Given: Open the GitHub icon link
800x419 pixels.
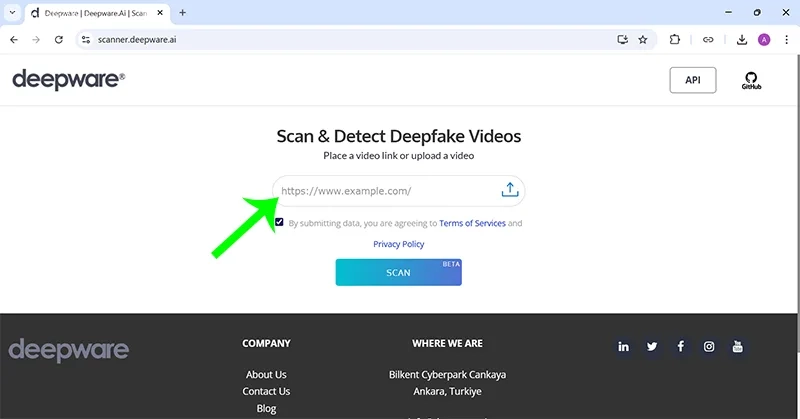Looking at the screenshot, I should [751, 80].
